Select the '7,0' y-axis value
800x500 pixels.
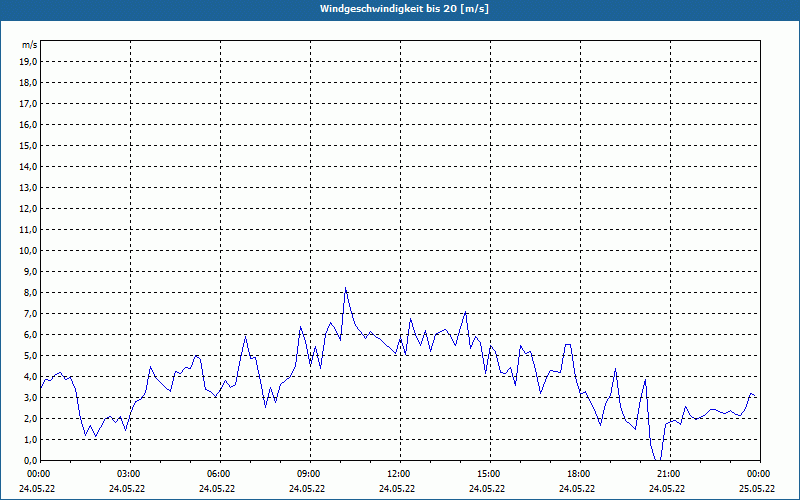[30, 313]
